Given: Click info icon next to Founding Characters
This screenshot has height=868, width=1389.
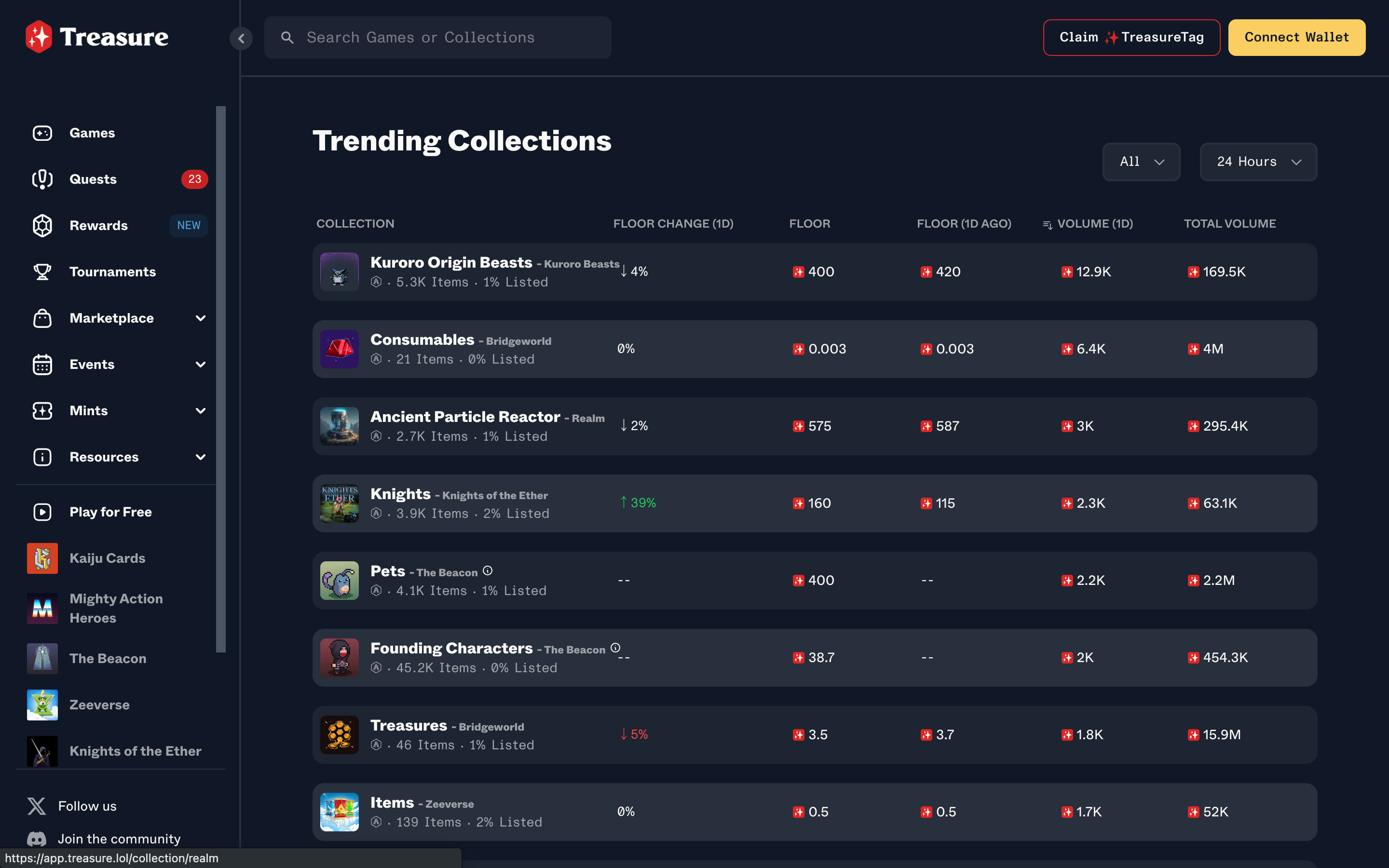Looking at the screenshot, I should pos(615,648).
